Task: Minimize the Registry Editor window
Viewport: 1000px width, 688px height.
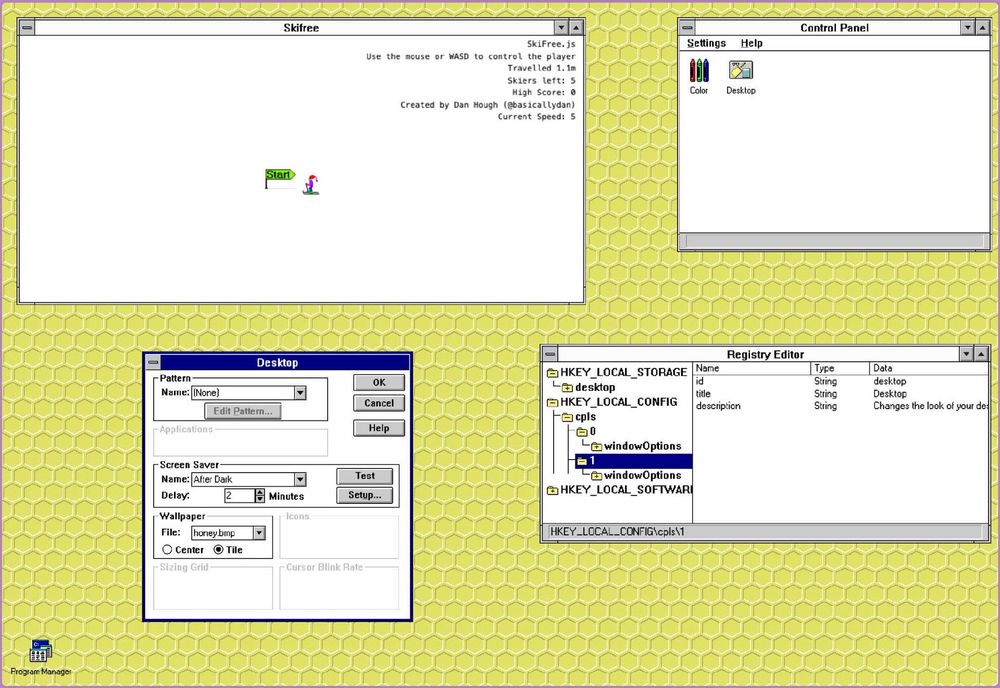Action: coord(966,354)
